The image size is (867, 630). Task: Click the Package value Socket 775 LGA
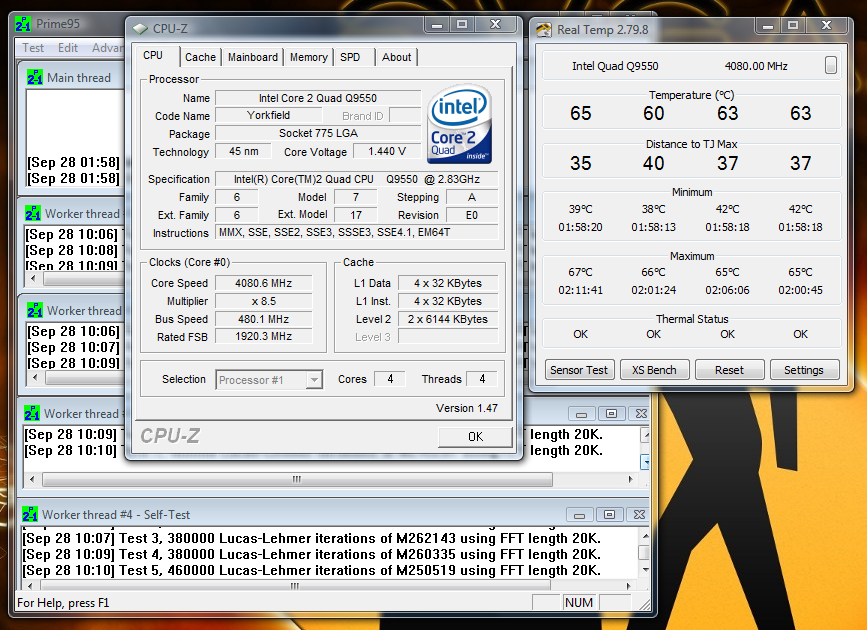317,133
